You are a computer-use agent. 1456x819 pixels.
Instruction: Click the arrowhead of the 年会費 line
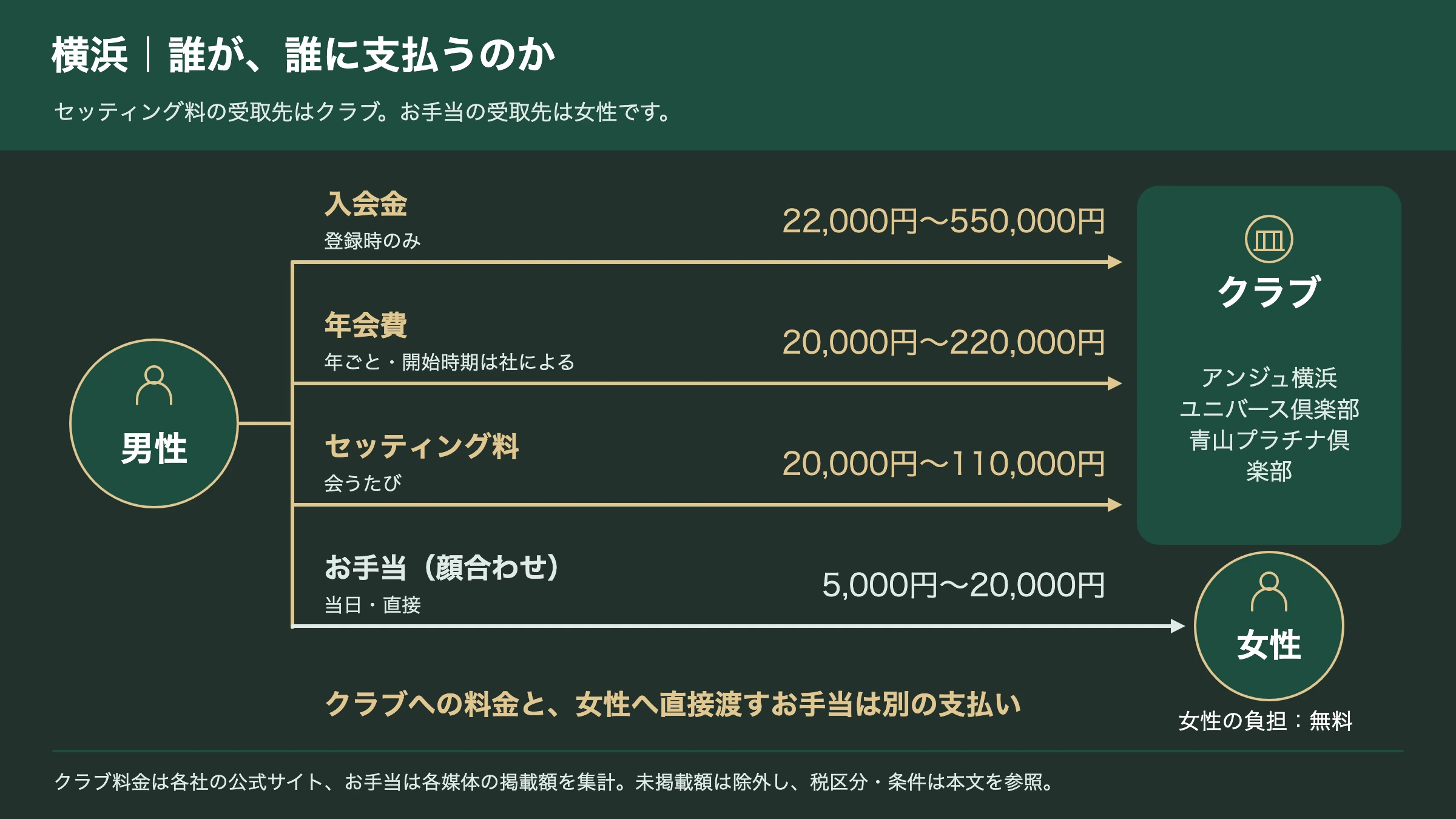[x=1114, y=383]
